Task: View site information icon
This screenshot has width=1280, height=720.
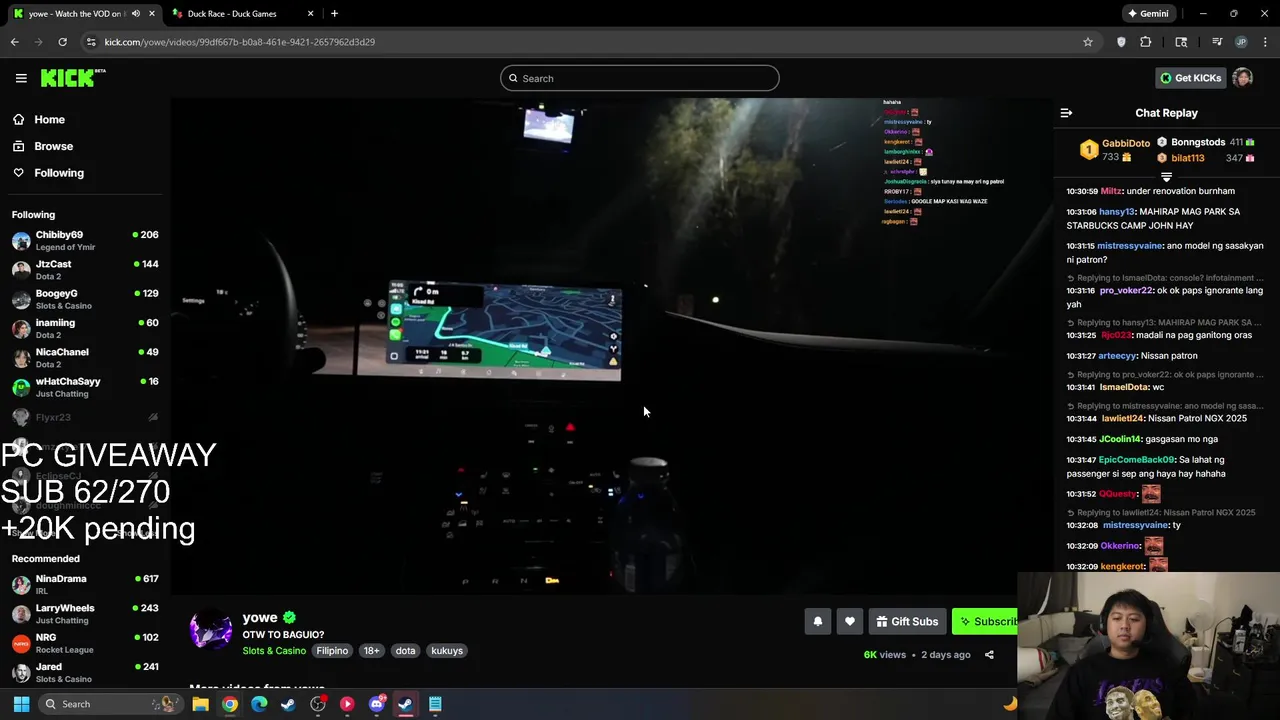Action: (91, 42)
